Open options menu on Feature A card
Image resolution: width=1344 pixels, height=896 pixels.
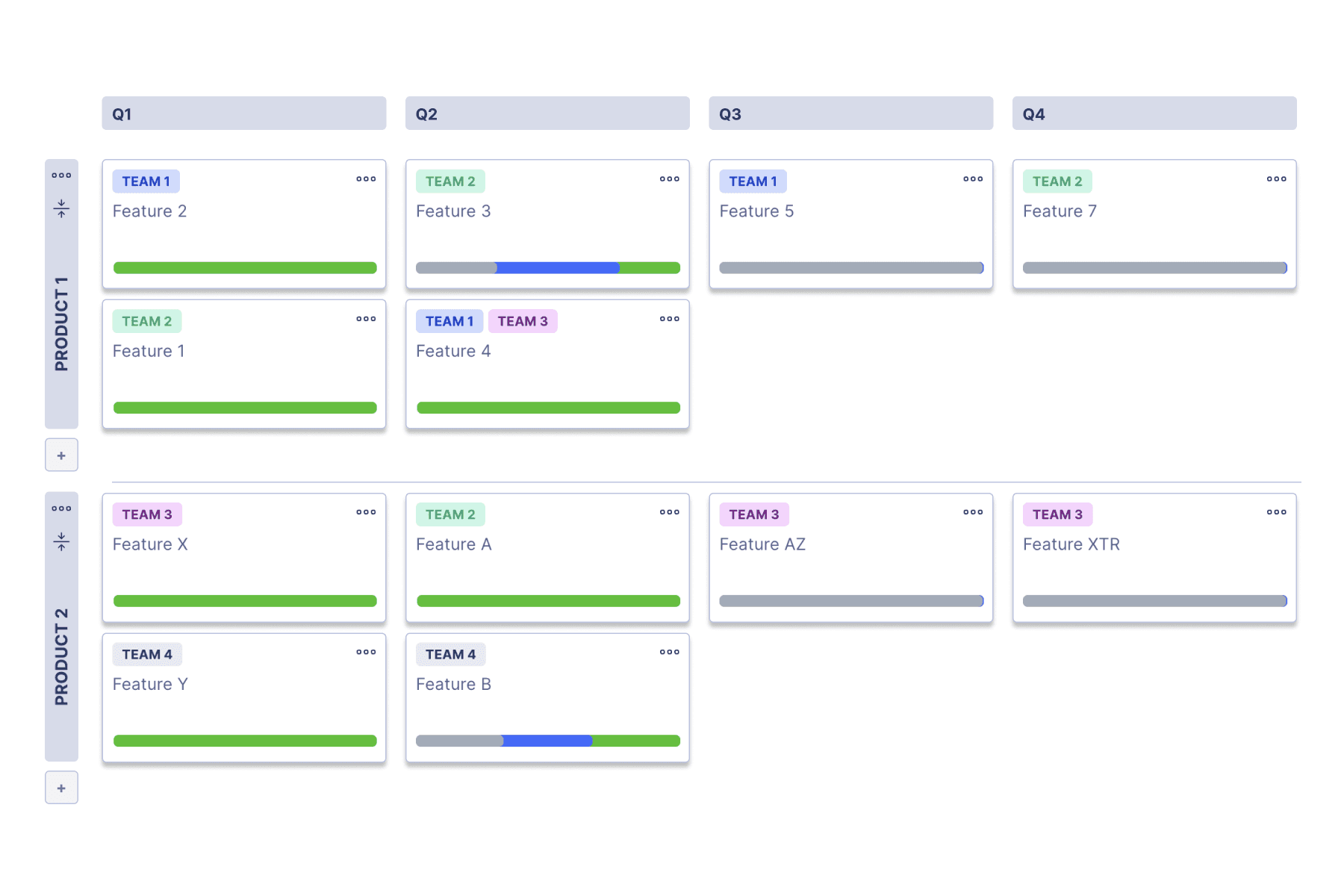click(x=669, y=512)
